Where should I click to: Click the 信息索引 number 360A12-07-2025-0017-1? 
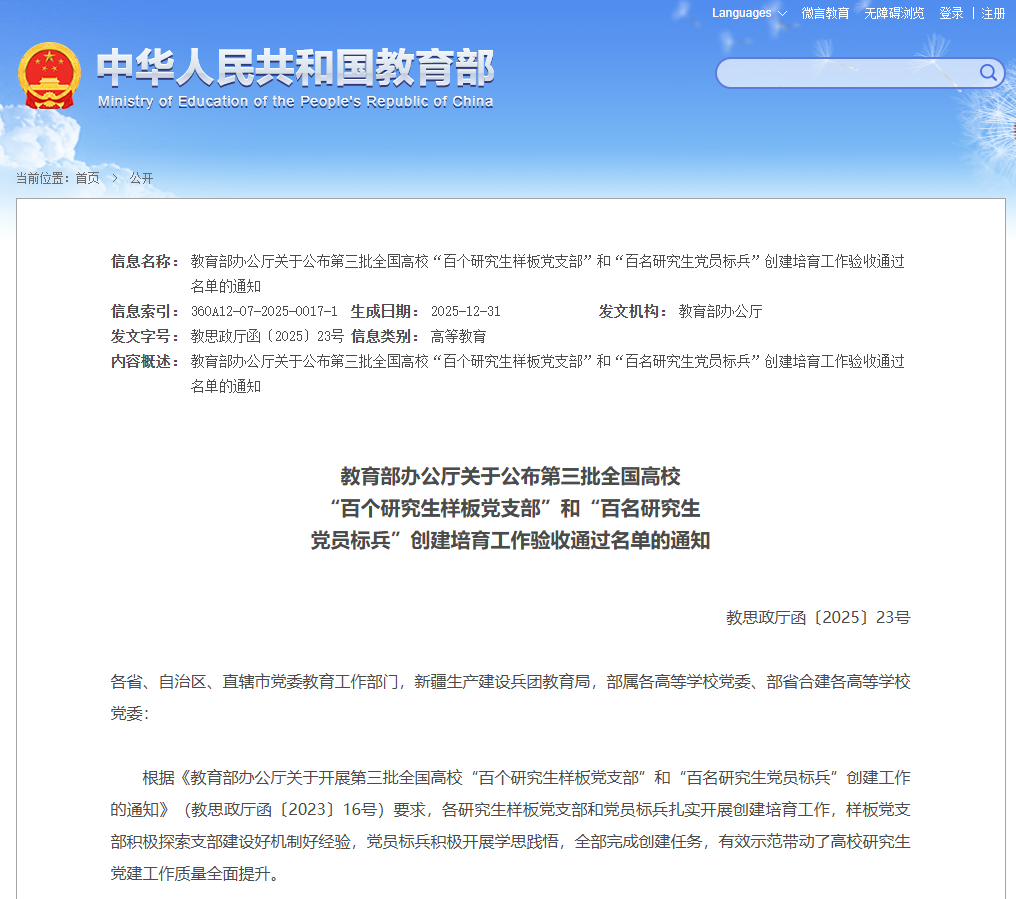264,311
